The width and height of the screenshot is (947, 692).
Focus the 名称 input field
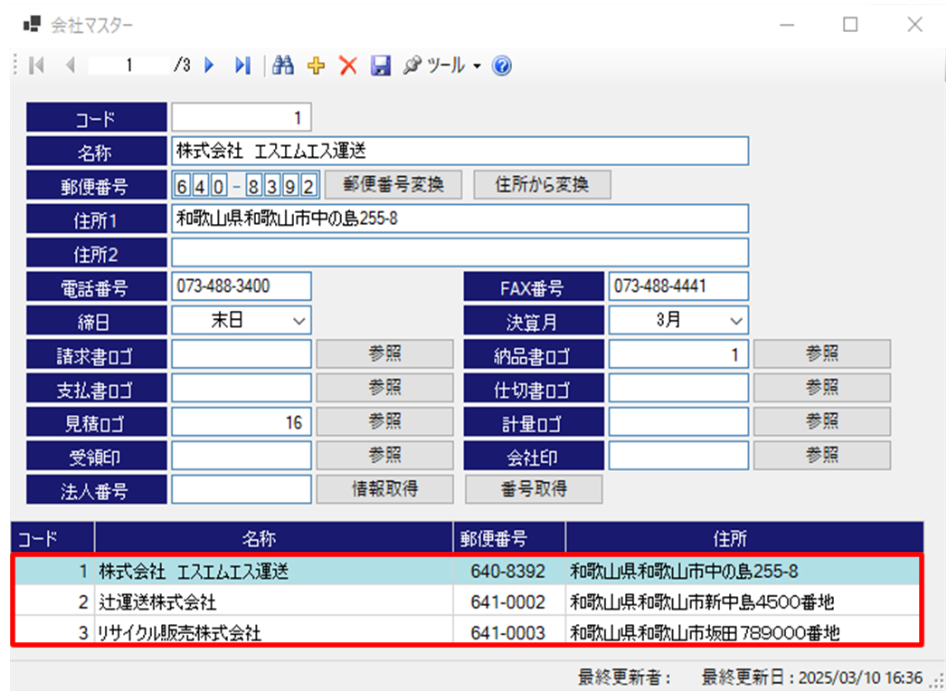(460, 151)
